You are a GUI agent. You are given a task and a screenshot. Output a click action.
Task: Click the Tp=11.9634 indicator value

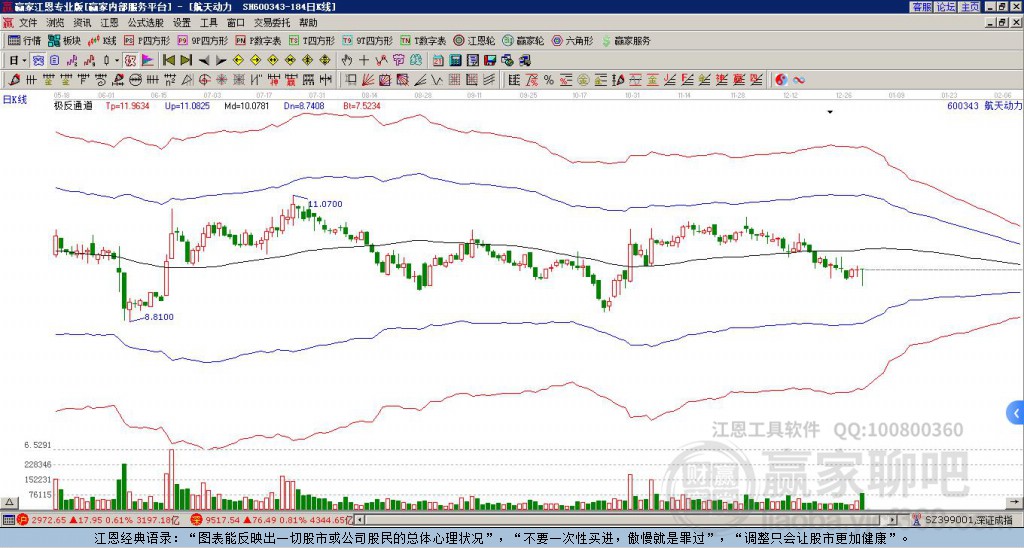[x=127, y=106]
